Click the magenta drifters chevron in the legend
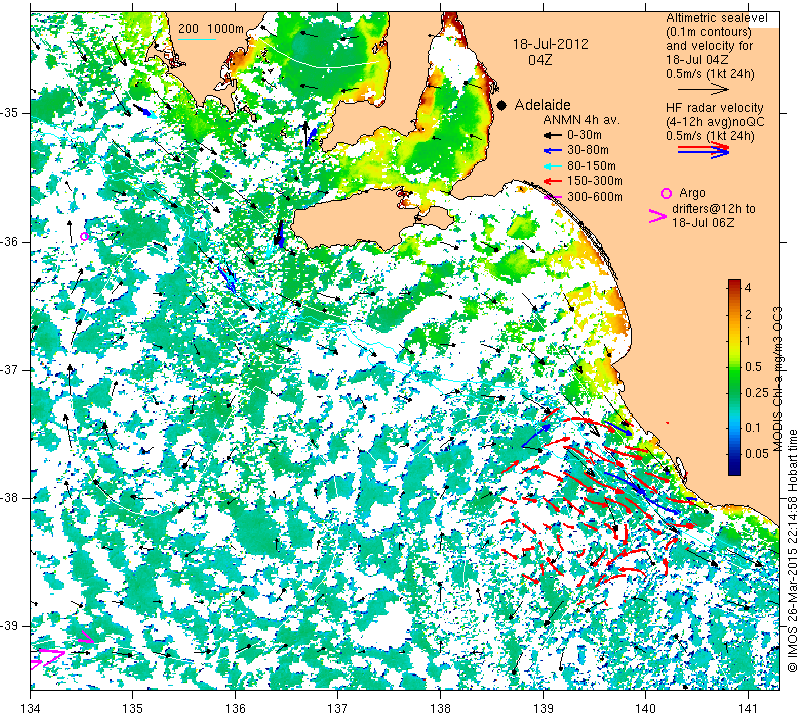This screenshot has height=720, width=800. (x=658, y=216)
